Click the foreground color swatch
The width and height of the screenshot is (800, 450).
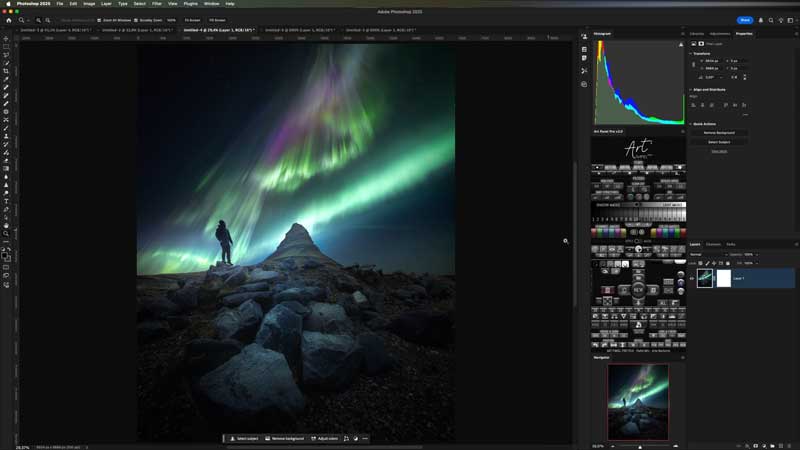pyautogui.click(x=5, y=254)
